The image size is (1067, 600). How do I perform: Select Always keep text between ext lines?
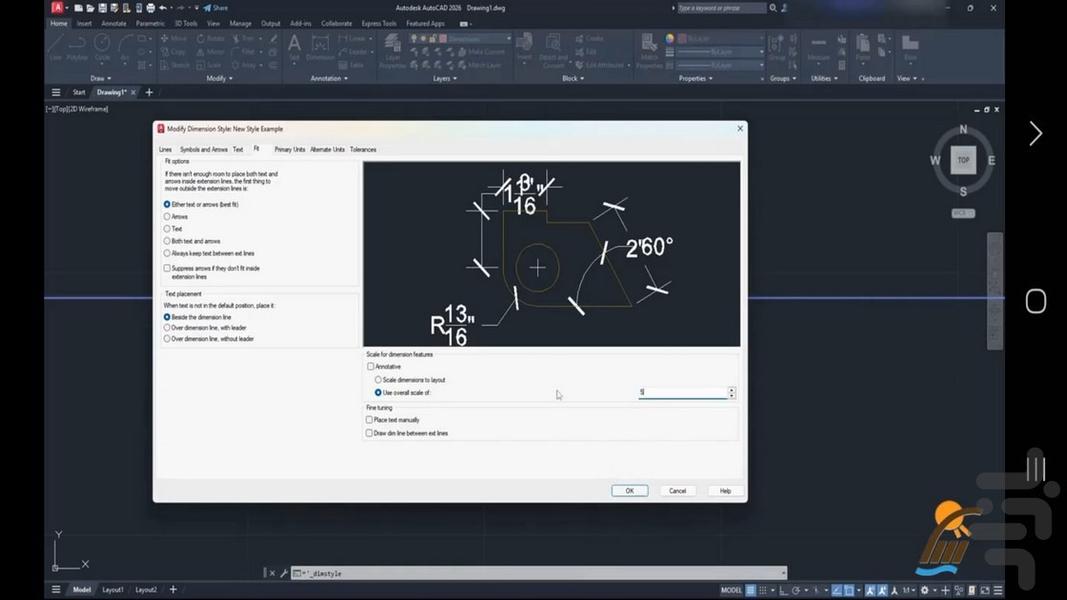(x=167, y=254)
